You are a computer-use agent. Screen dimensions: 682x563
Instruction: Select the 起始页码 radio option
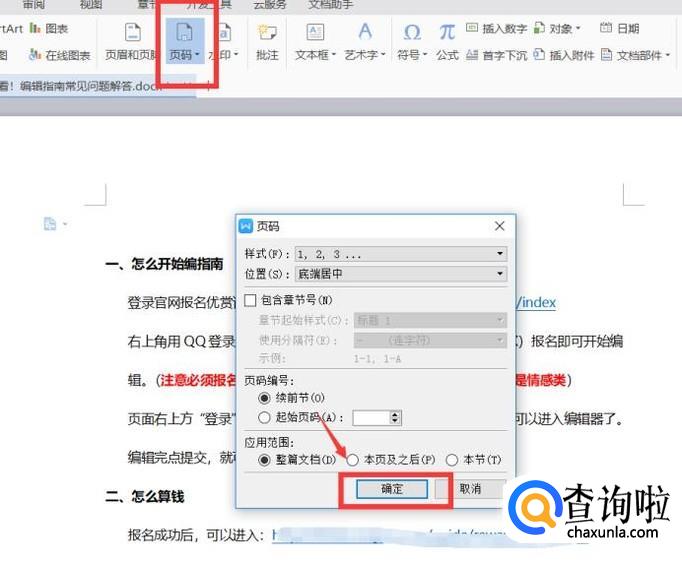(x=264, y=418)
